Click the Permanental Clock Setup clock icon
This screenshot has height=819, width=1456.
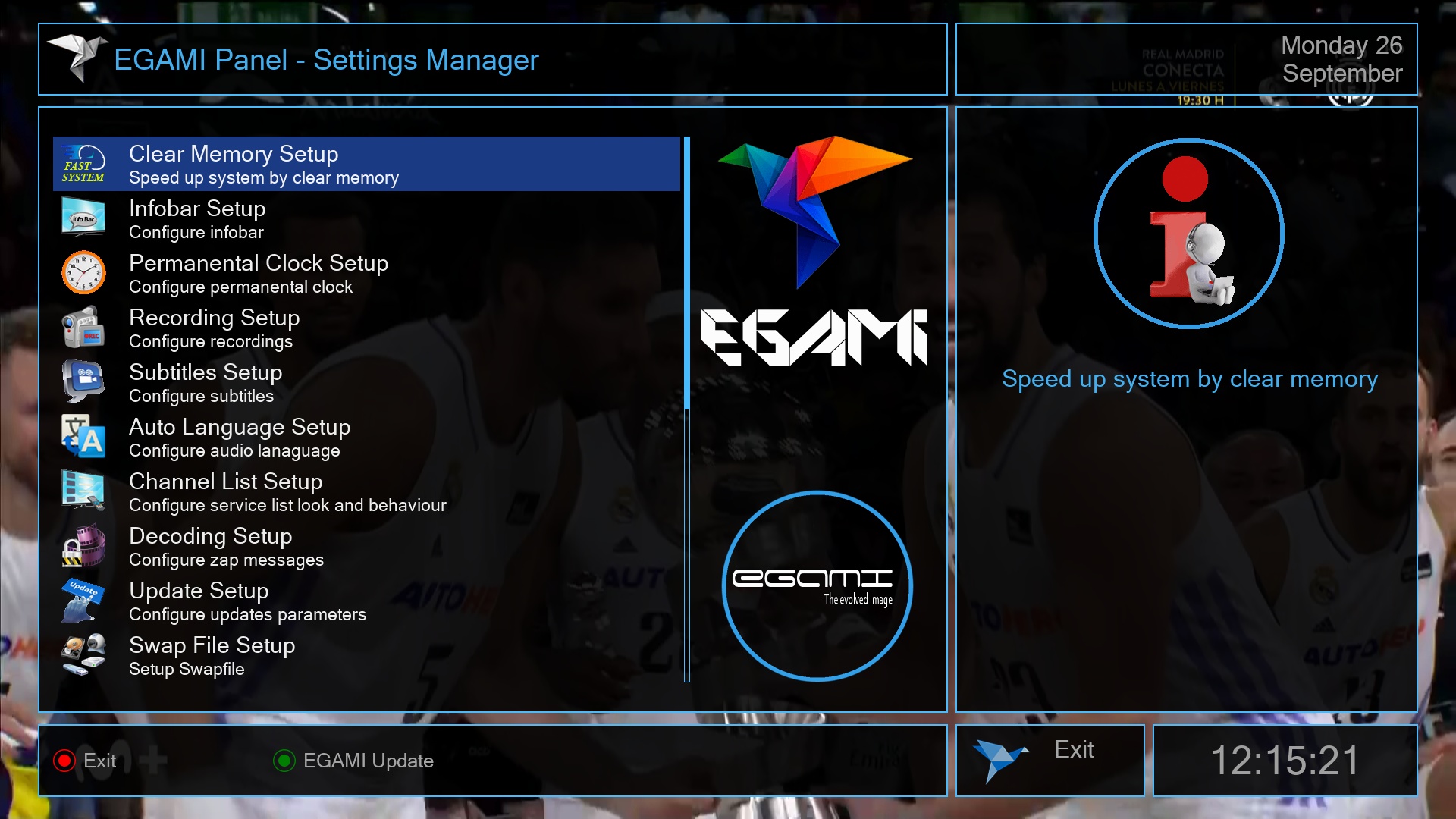[83, 273]
